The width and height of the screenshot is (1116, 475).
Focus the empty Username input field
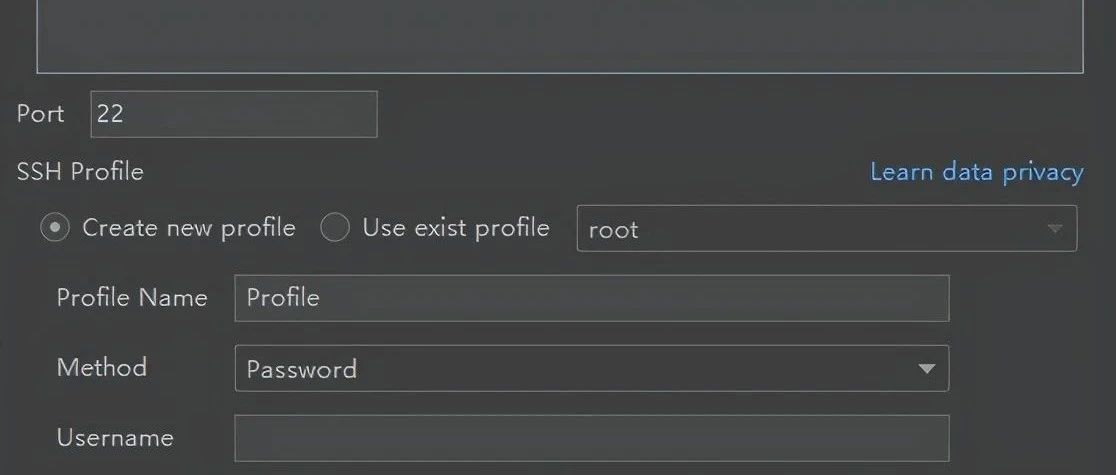click(x=591, y=438)
